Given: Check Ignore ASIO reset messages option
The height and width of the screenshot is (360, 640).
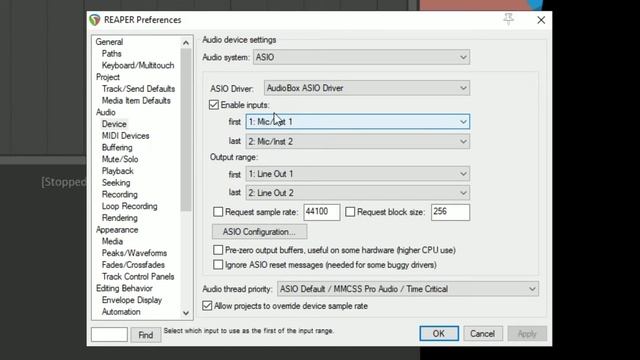Looking at the screenshot, I should click(218, 264).
